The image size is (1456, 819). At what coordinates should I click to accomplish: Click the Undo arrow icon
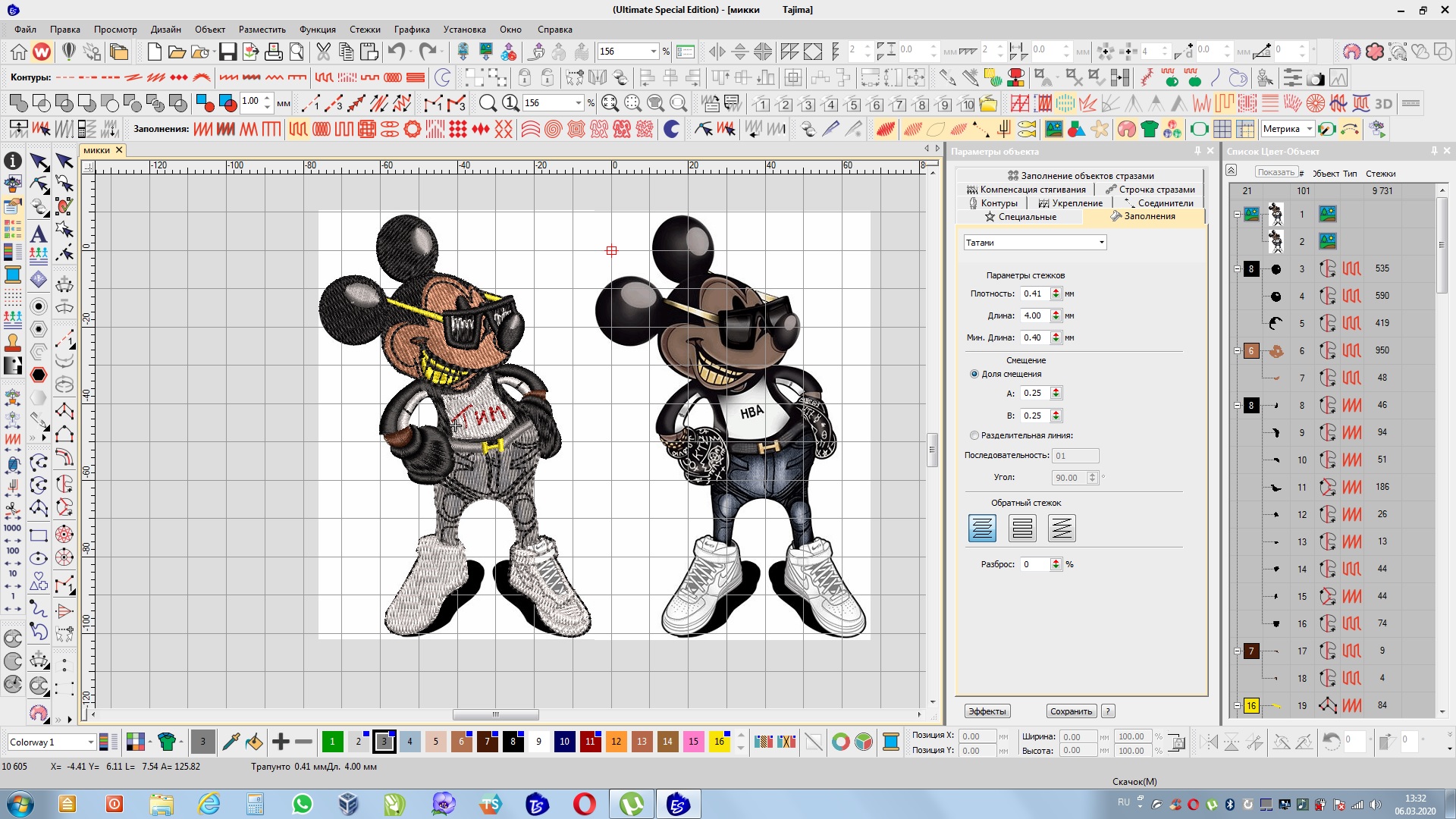(396, 52)
